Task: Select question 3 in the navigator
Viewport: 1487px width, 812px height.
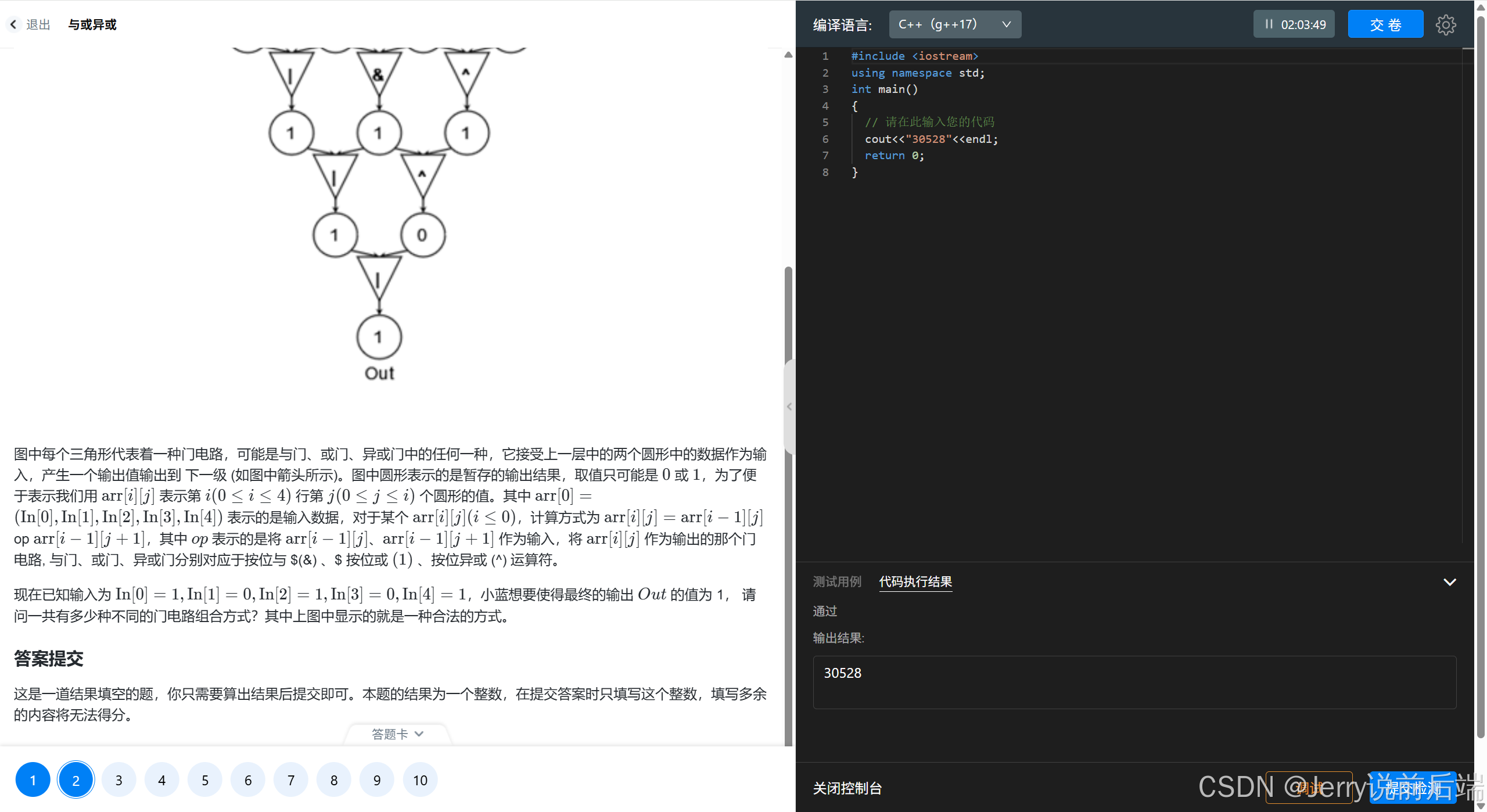Action: [x=118, y=780]
